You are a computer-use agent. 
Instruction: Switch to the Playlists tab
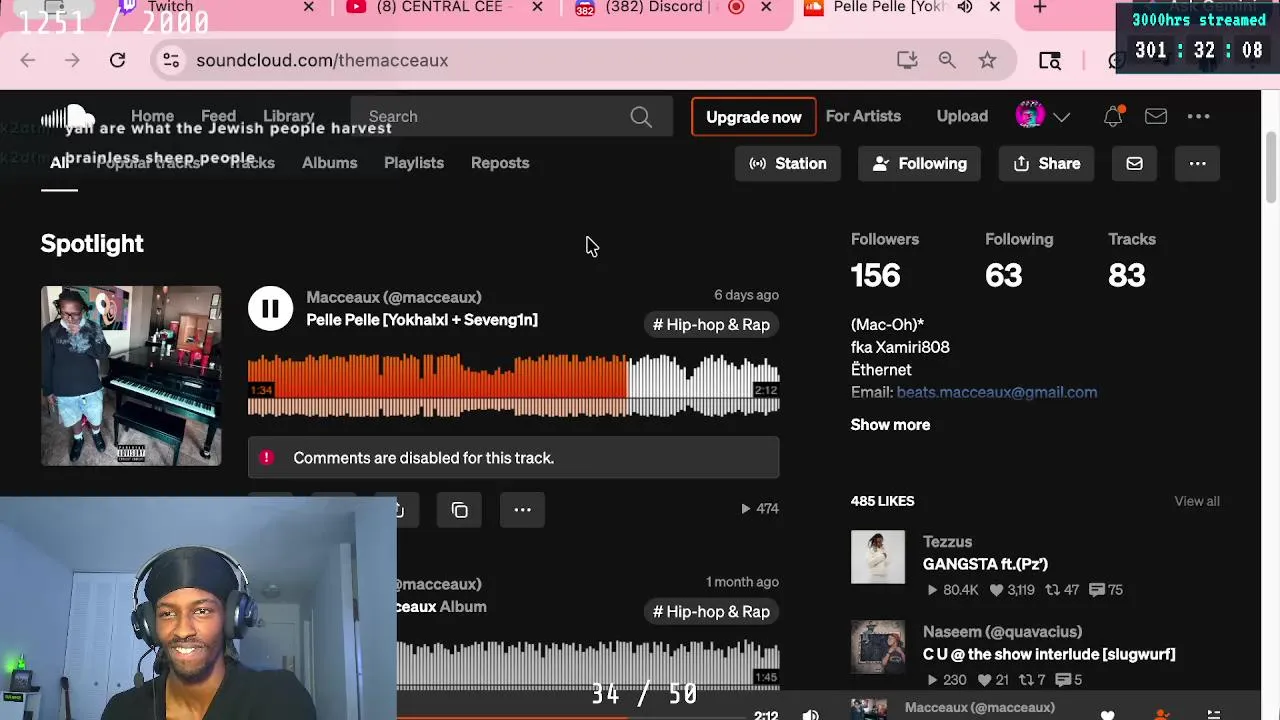pos(414,163)
